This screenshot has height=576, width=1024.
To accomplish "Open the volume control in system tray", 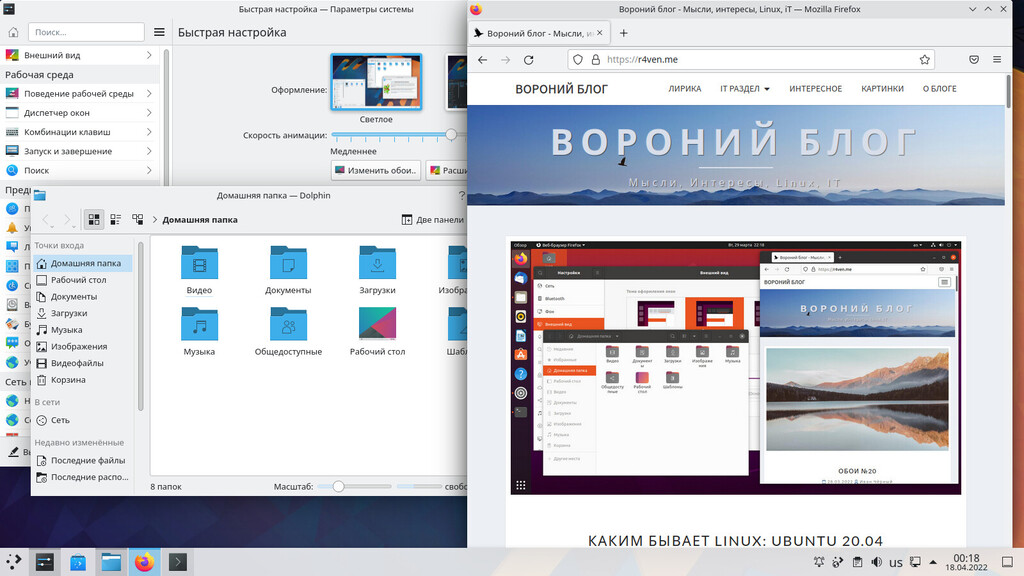I will click(876, 562).
